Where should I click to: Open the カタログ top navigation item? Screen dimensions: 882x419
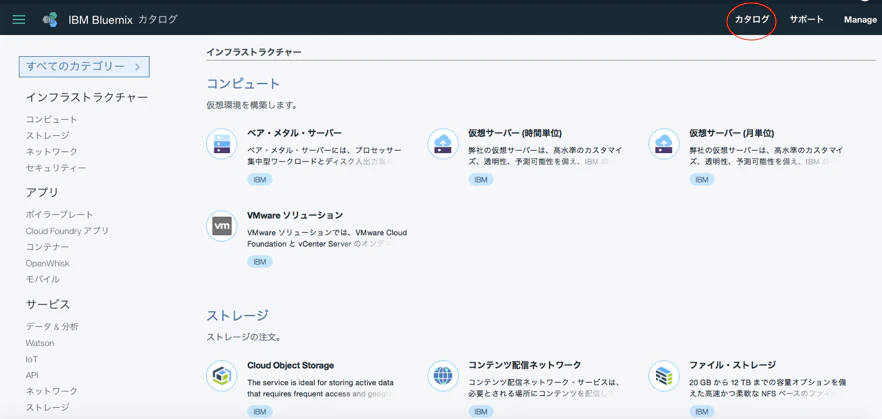coord(752,20)
